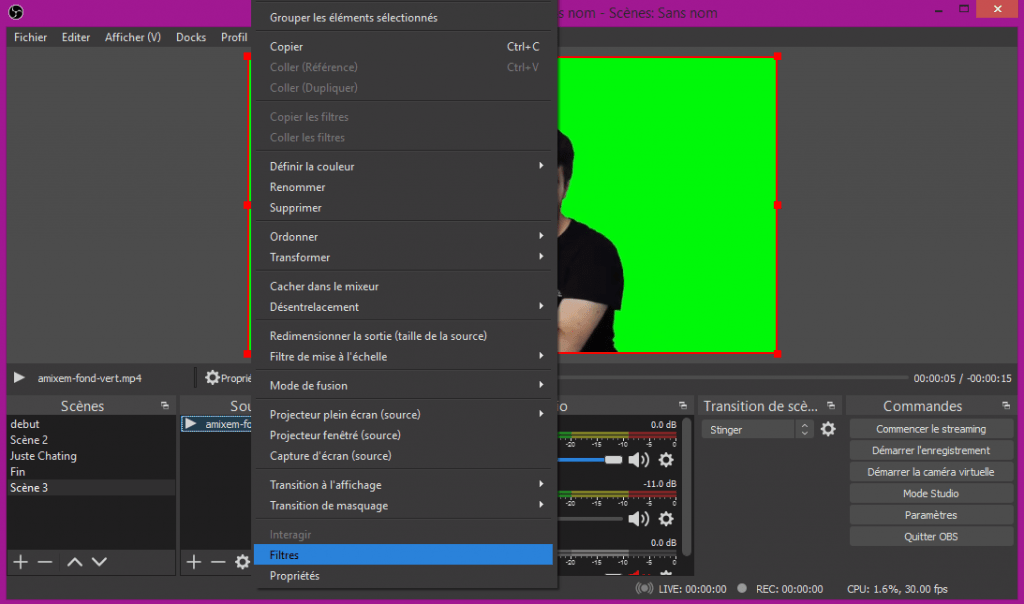Viewport: 1024px width, 604px height.
Task: Move scene down with arrow icon
Action: click(x=99, y=562)
